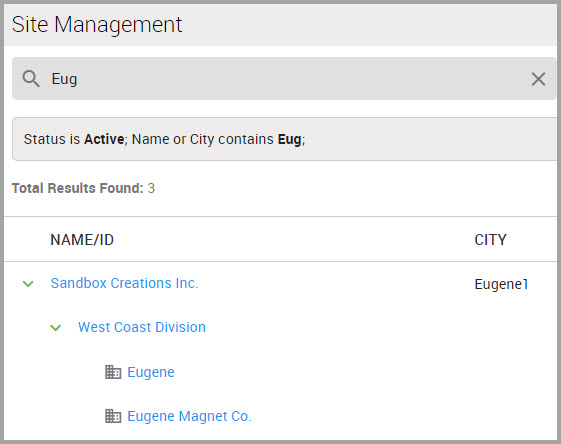Screen dimensions: 561x444
Task: Open the Eugene Magnet Co. site link
Action: pos(190,416)
